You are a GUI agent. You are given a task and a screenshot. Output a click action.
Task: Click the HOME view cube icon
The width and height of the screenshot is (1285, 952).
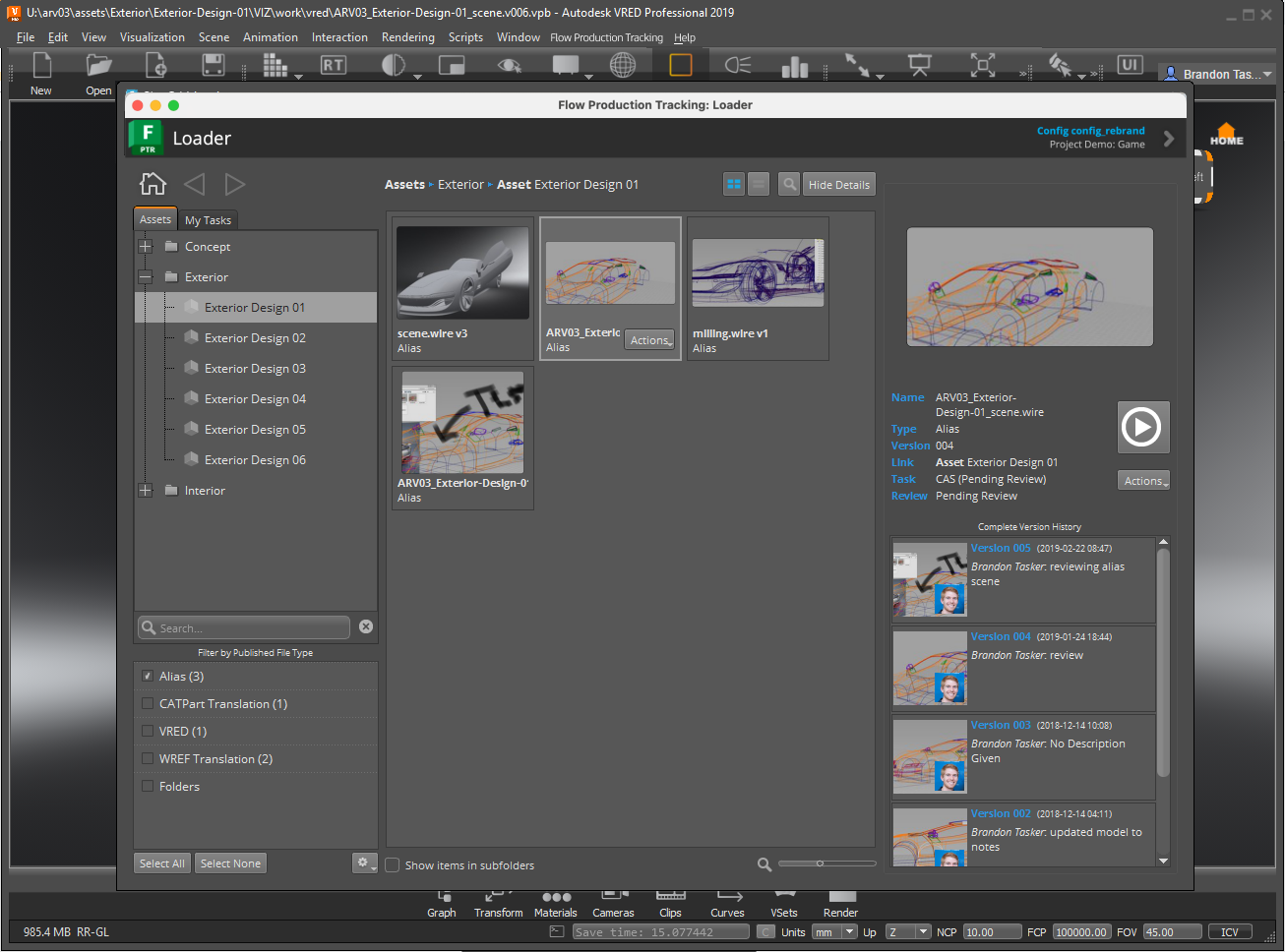(x=1226, y=135)
